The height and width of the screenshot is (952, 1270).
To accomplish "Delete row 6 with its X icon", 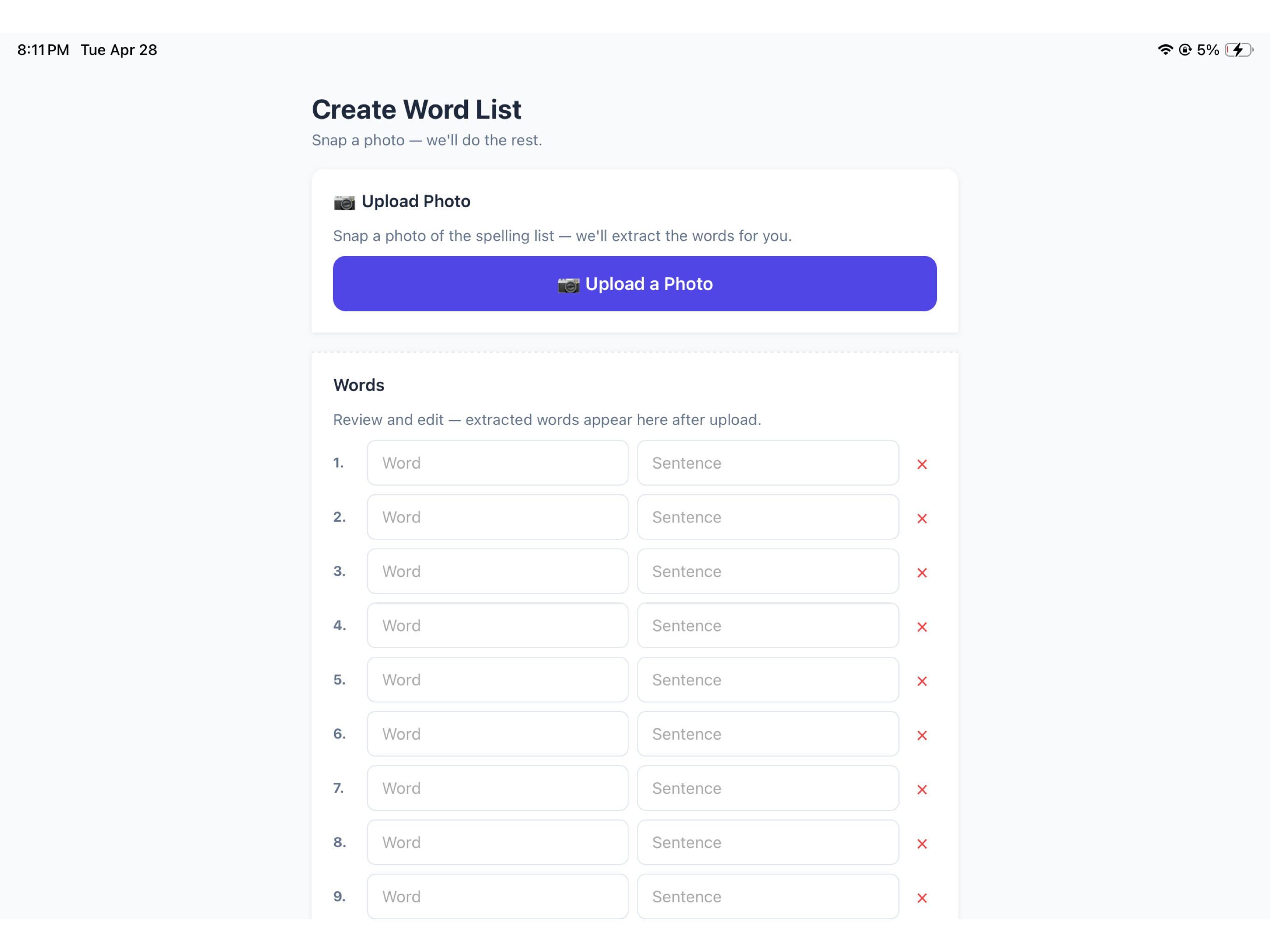I will [x=922, y=735].
